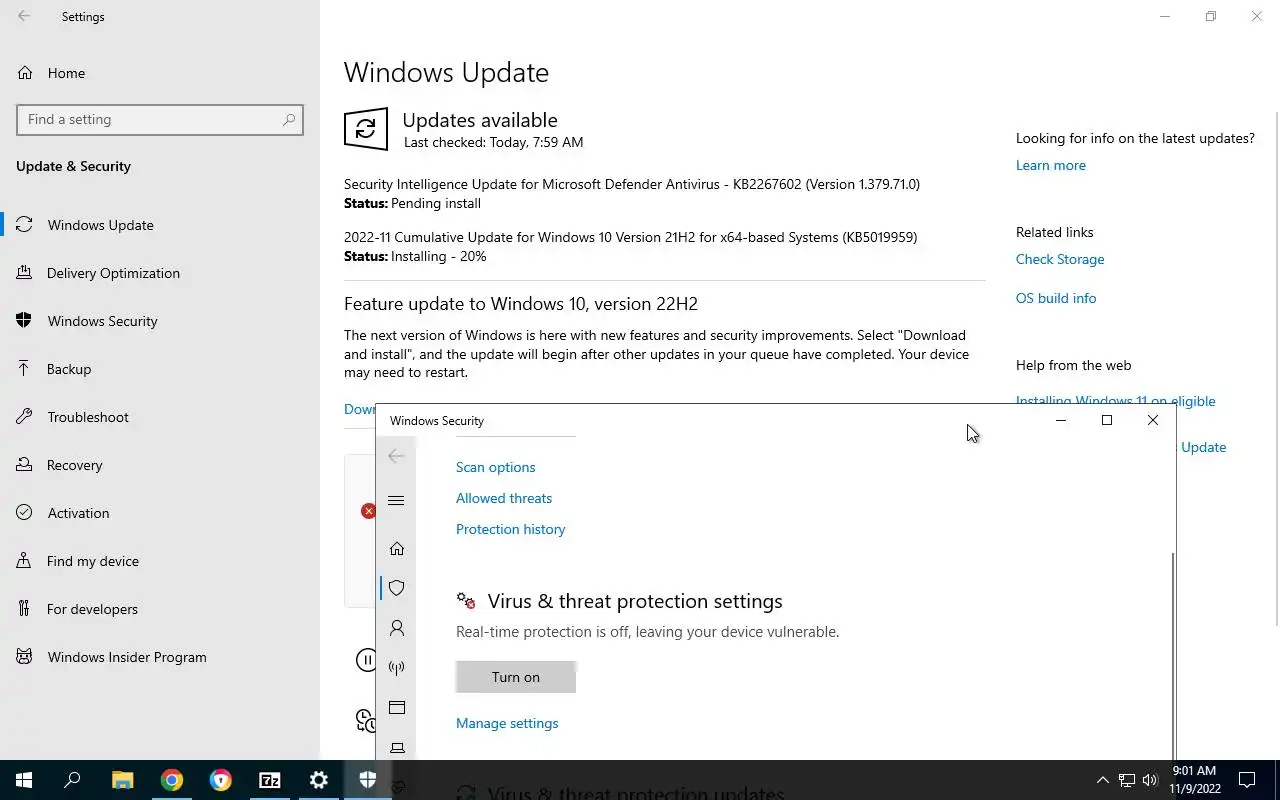Open App & browser control icon
The width and height of the screenshot is (1280, 800).
(397, 708)
